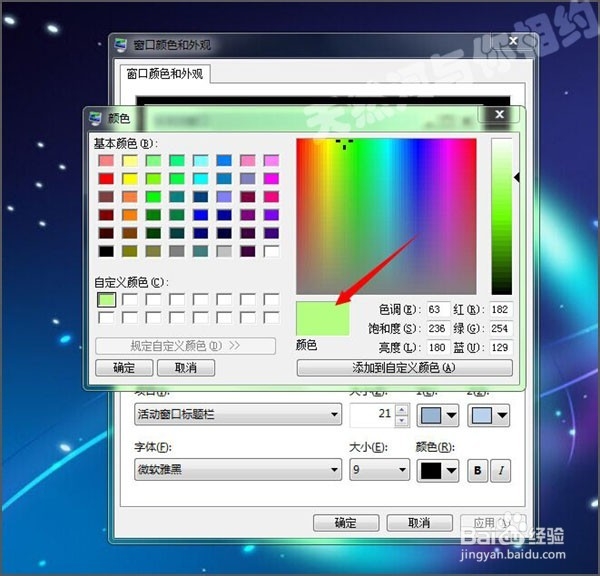Viewport: 600px width, 576px height.
Task: Pick the dark green swatch in fifth row
Action: [x=153, y=233]
